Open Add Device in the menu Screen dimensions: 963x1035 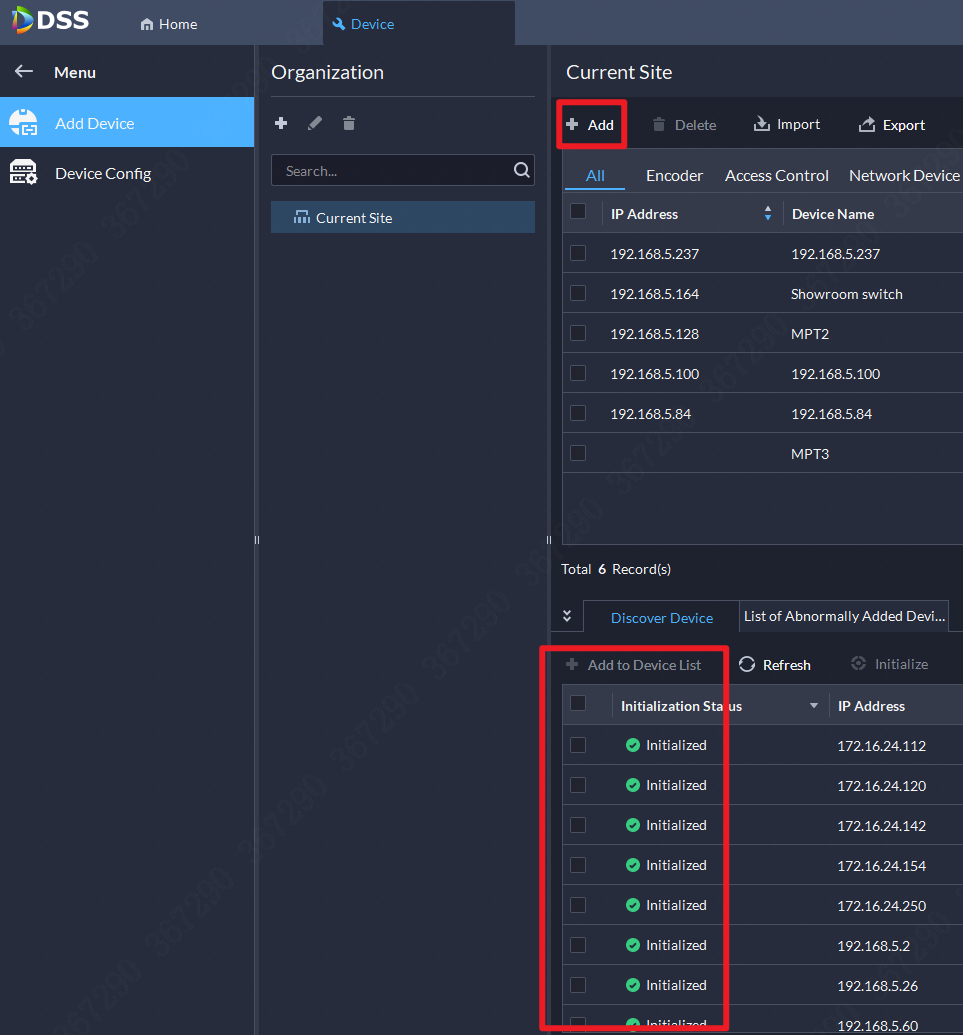pos(127,123)
